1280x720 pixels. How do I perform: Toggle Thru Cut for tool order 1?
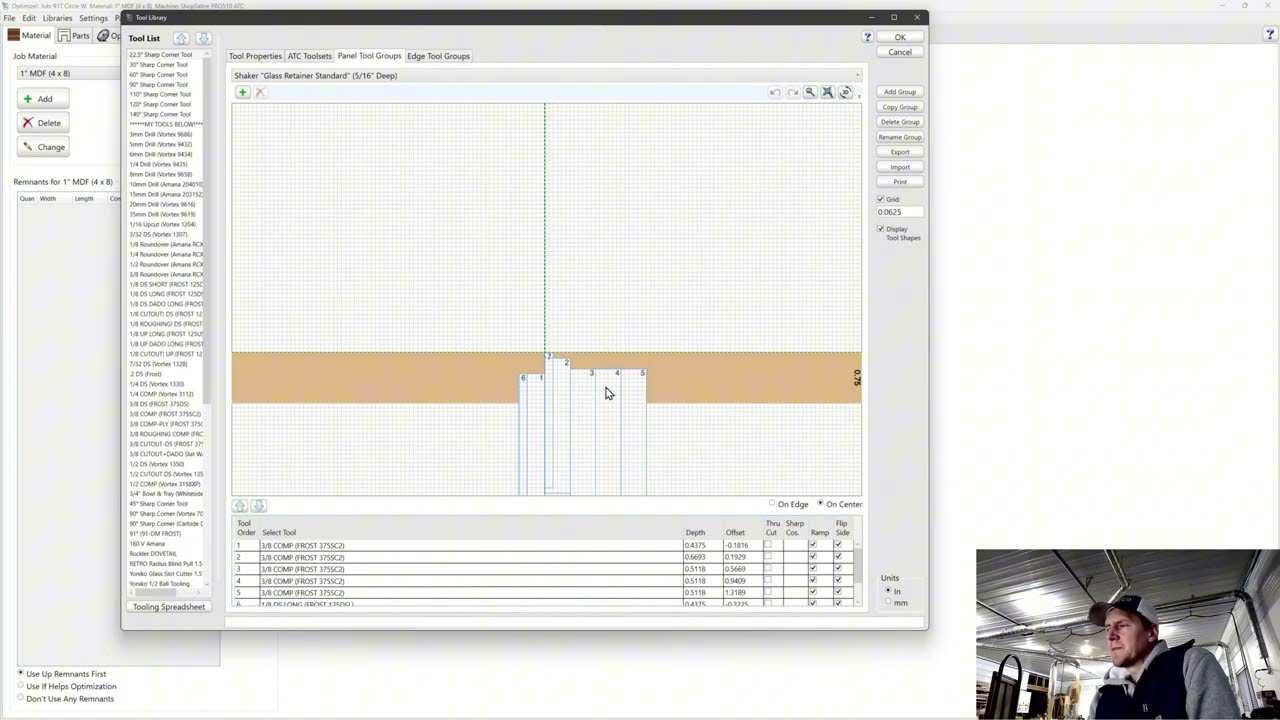point(768,545)
